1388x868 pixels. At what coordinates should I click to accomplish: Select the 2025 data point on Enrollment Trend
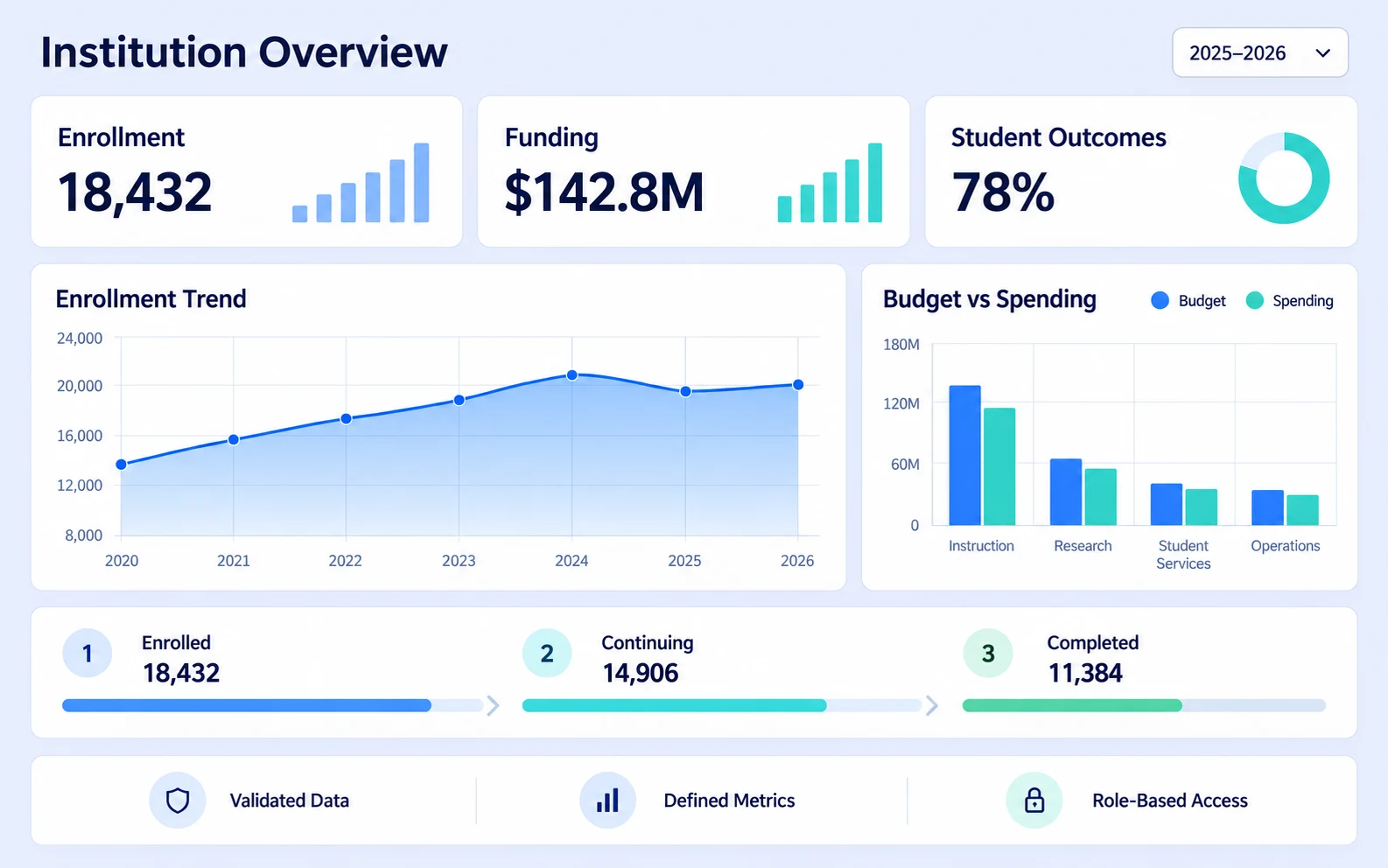point(685,391)
